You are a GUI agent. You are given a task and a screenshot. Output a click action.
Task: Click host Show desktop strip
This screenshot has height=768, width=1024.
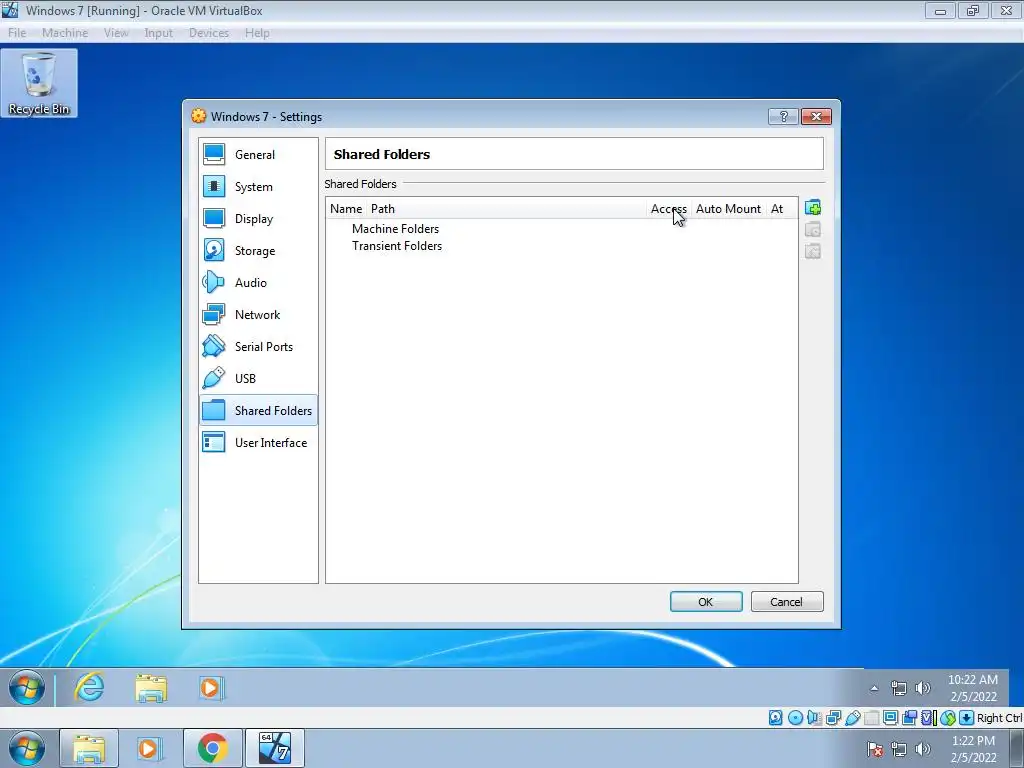[x=1016, y=748]
